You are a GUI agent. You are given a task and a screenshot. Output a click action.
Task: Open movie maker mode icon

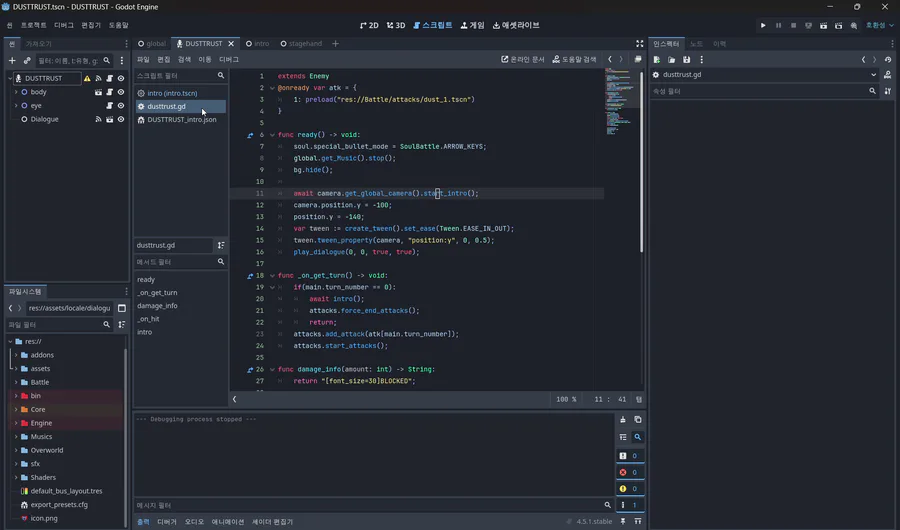(854, 25)
